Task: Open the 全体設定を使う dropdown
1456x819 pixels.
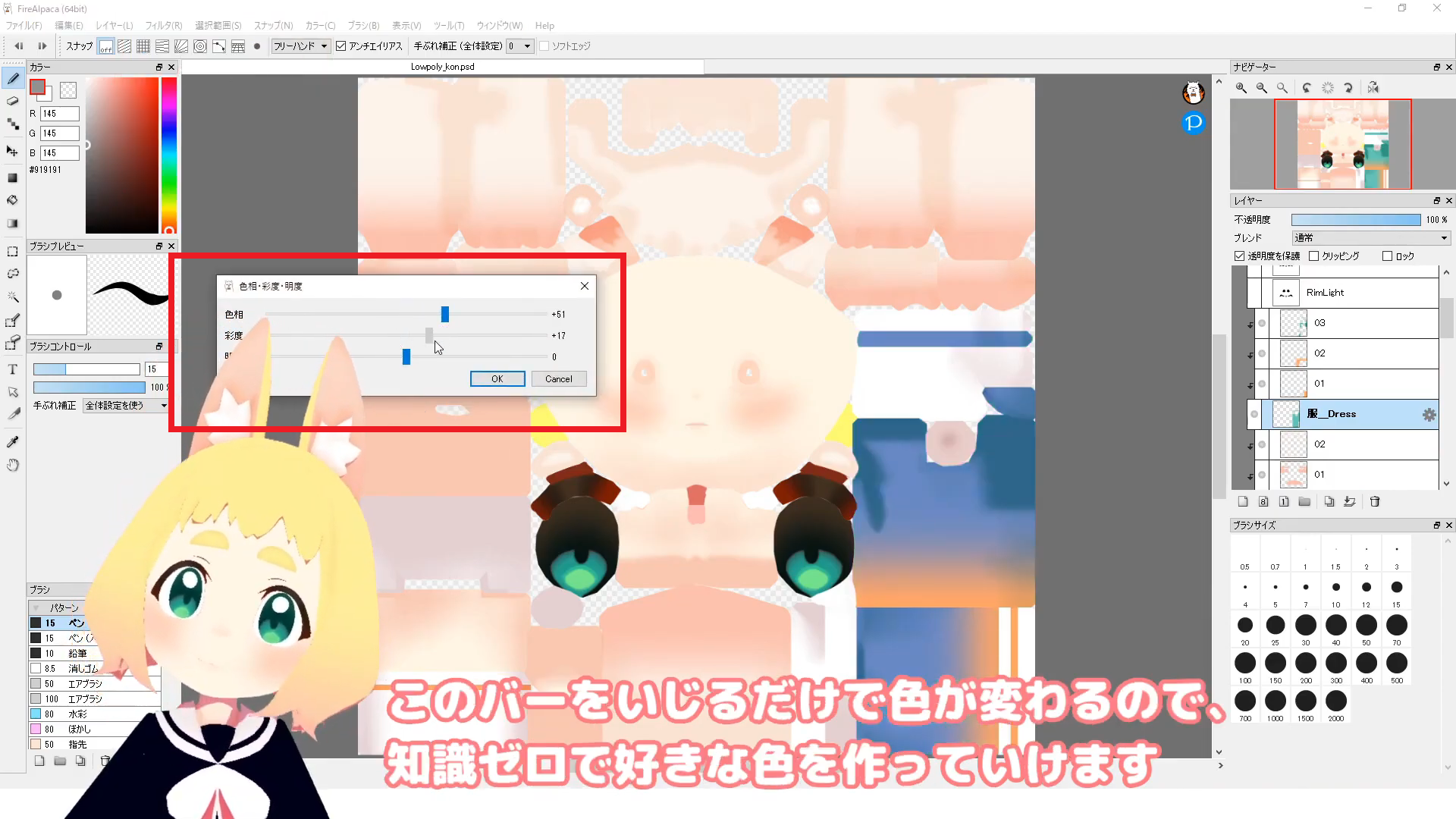Action: click(x=125, y=406)
